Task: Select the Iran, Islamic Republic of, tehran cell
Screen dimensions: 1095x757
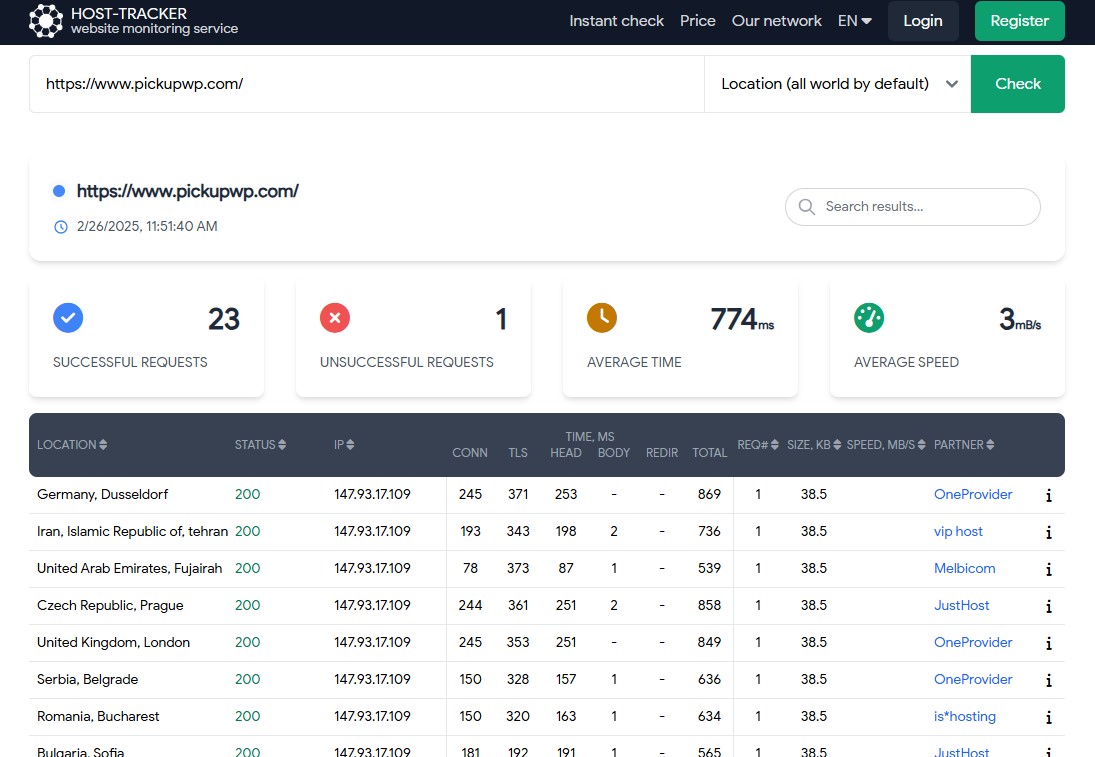Action: pyautogui.click(x=133, y=531)
